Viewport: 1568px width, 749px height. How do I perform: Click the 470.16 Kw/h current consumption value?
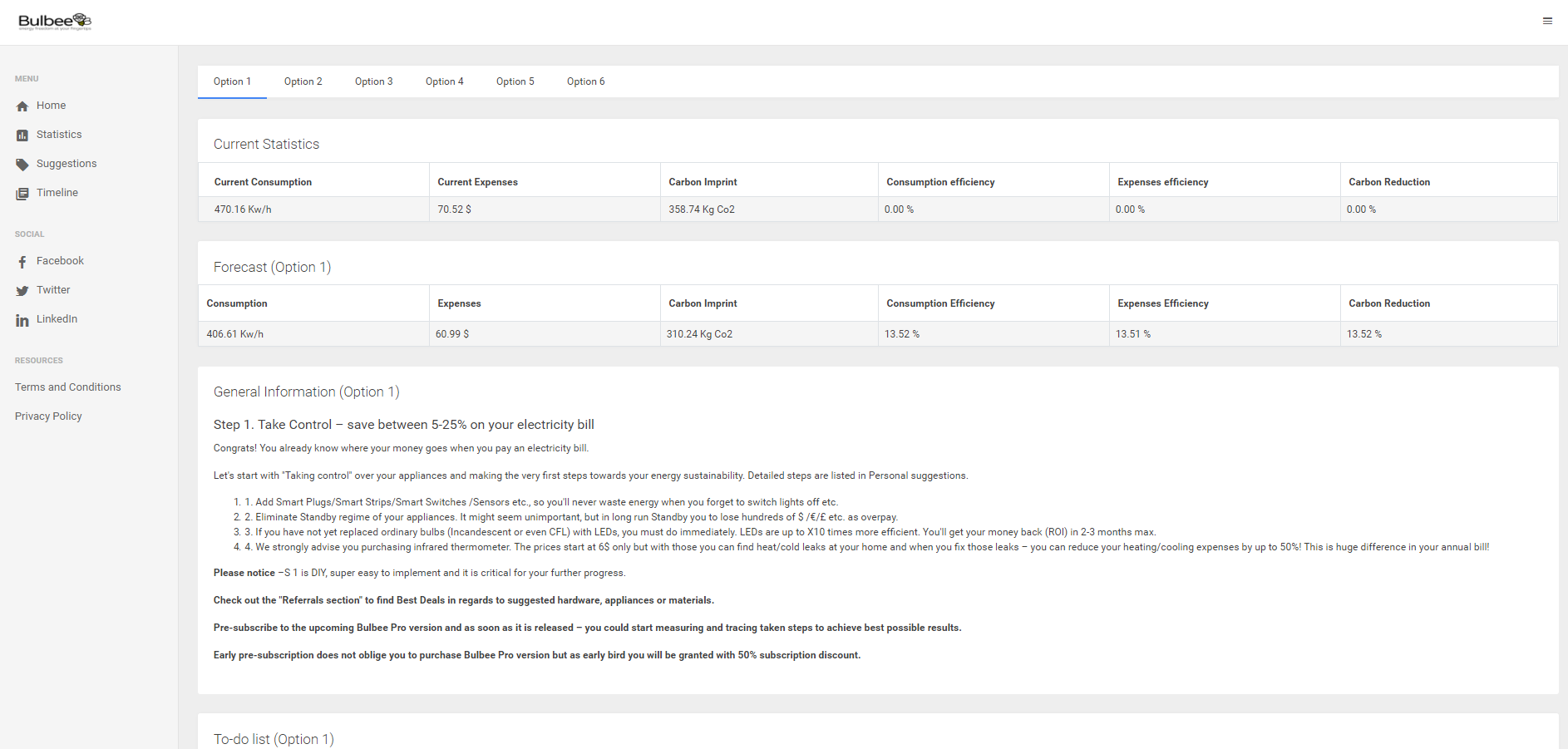(x=243, y=209)
